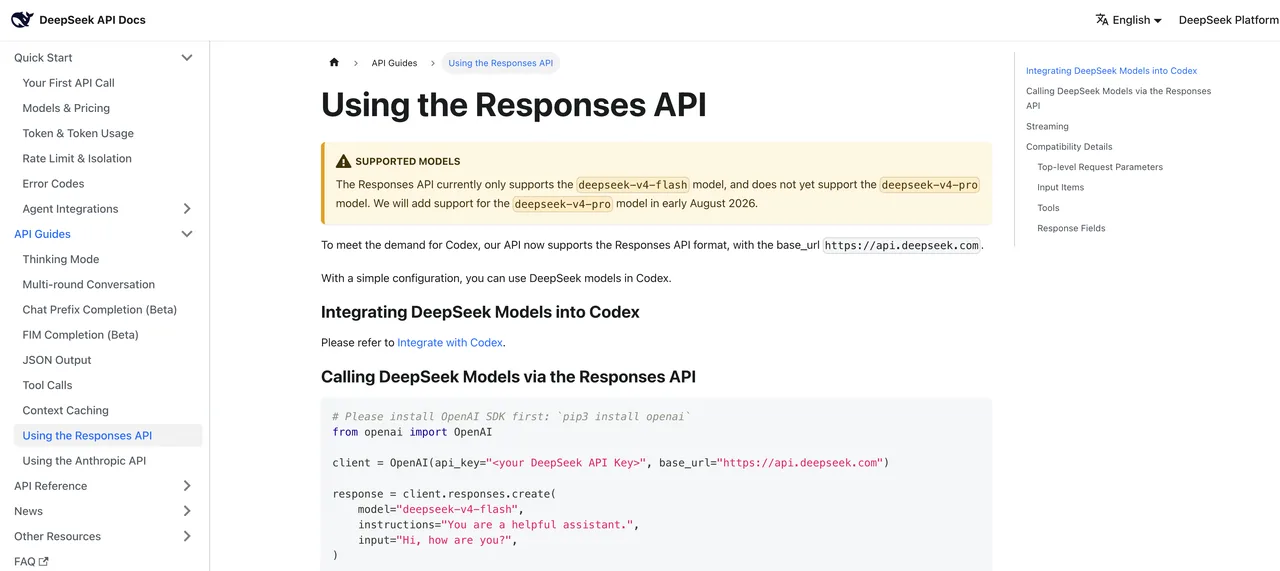Image resolution: width=1280 pixels, height=571 pixels.
Task: Click the SUPPORTED MODELS notice title
Action: point(407,161)
